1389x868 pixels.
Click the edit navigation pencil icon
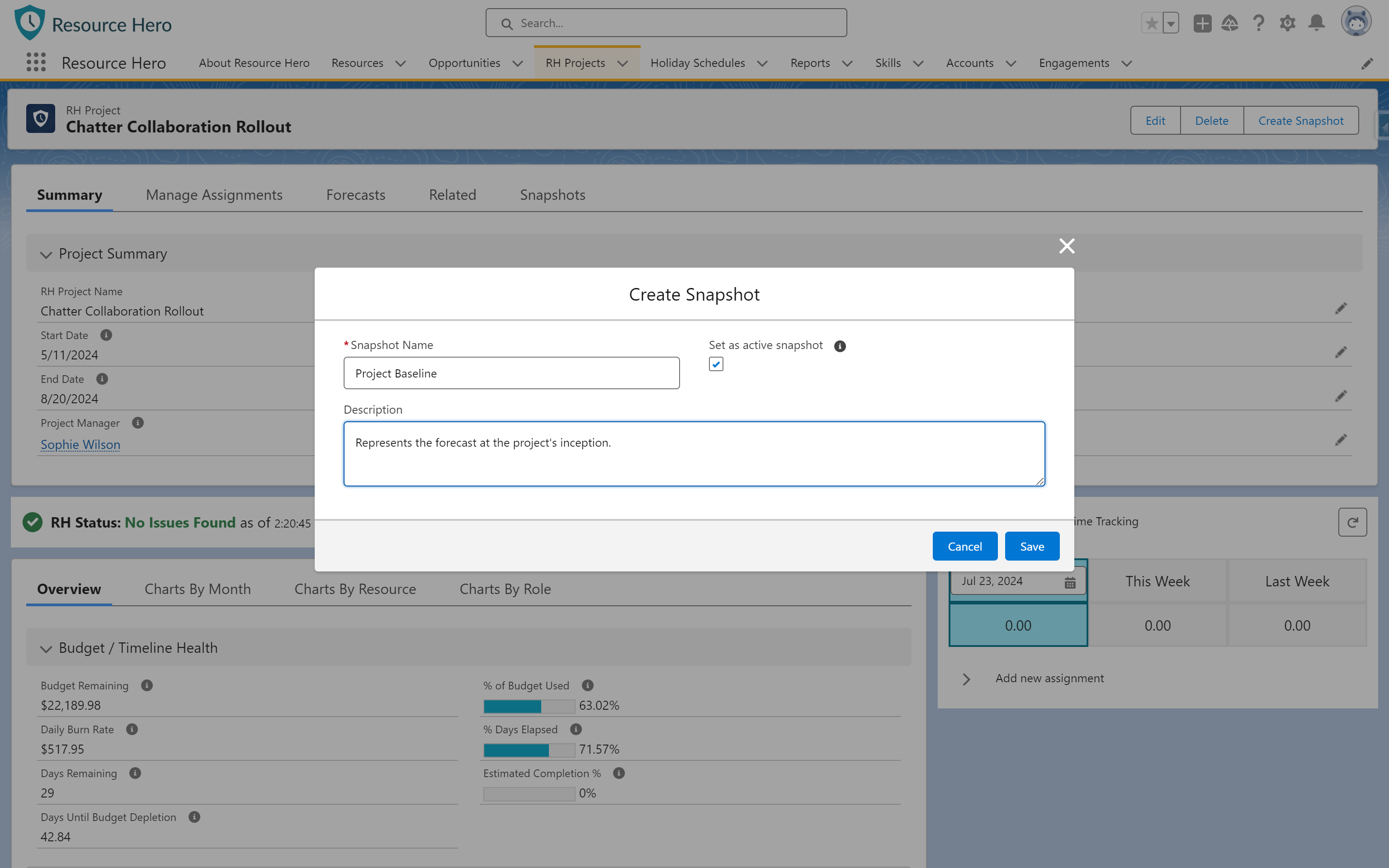[1367, 63]
